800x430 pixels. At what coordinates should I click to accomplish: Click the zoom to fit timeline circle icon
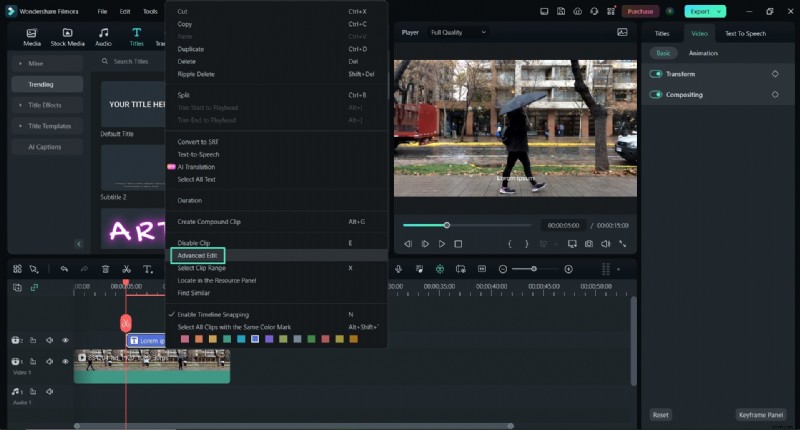568,269
